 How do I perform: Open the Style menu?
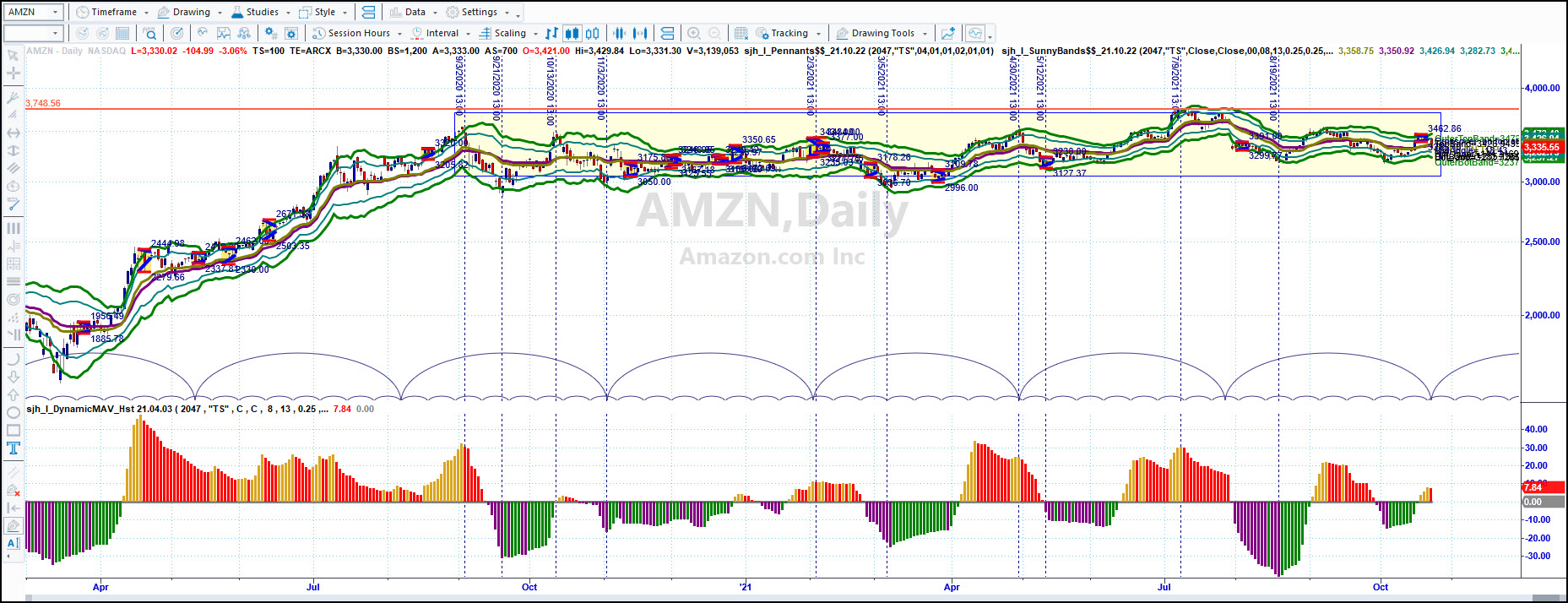(x=323, y=12)
